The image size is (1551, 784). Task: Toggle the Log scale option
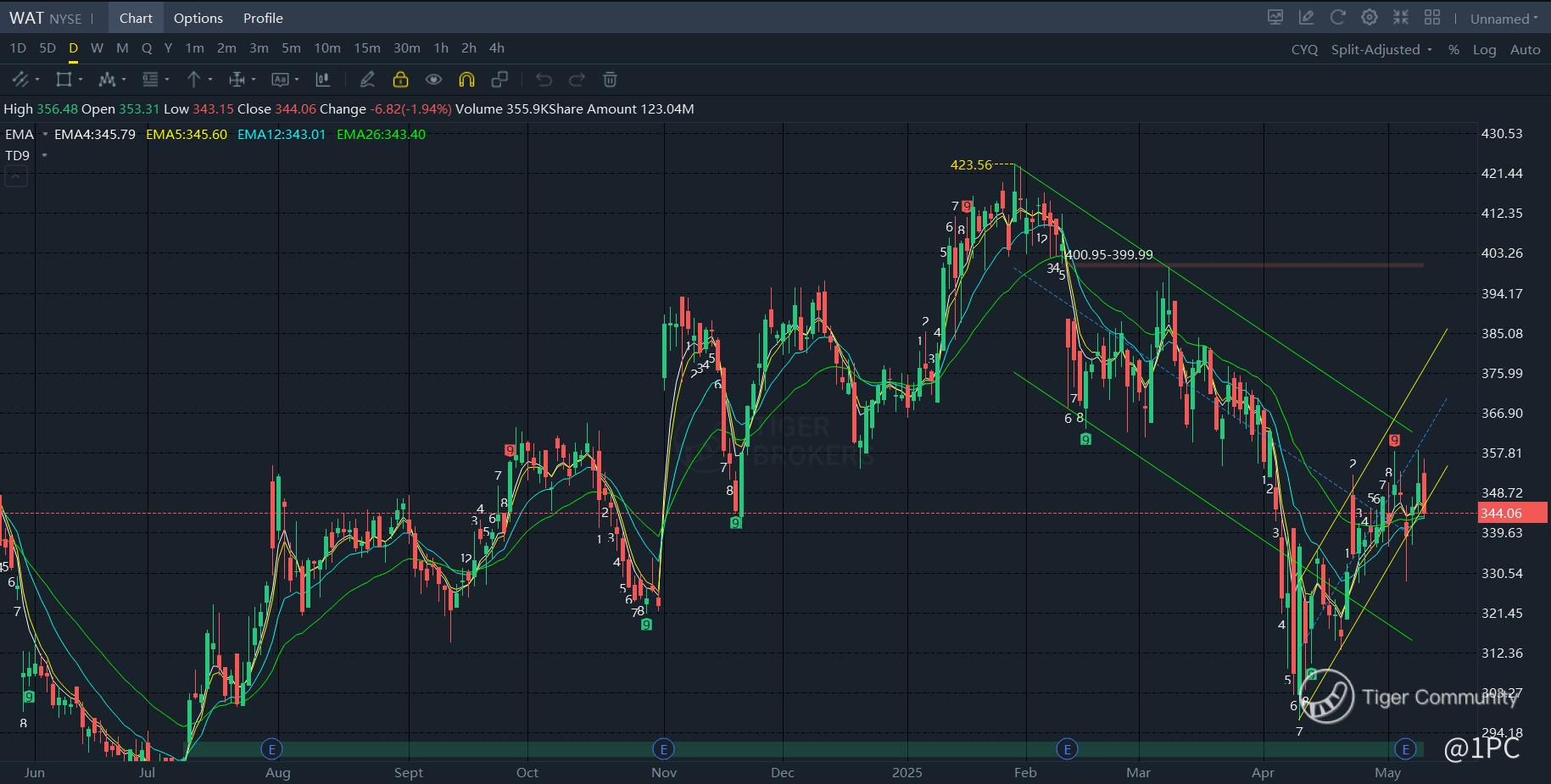click(1484, 50)
